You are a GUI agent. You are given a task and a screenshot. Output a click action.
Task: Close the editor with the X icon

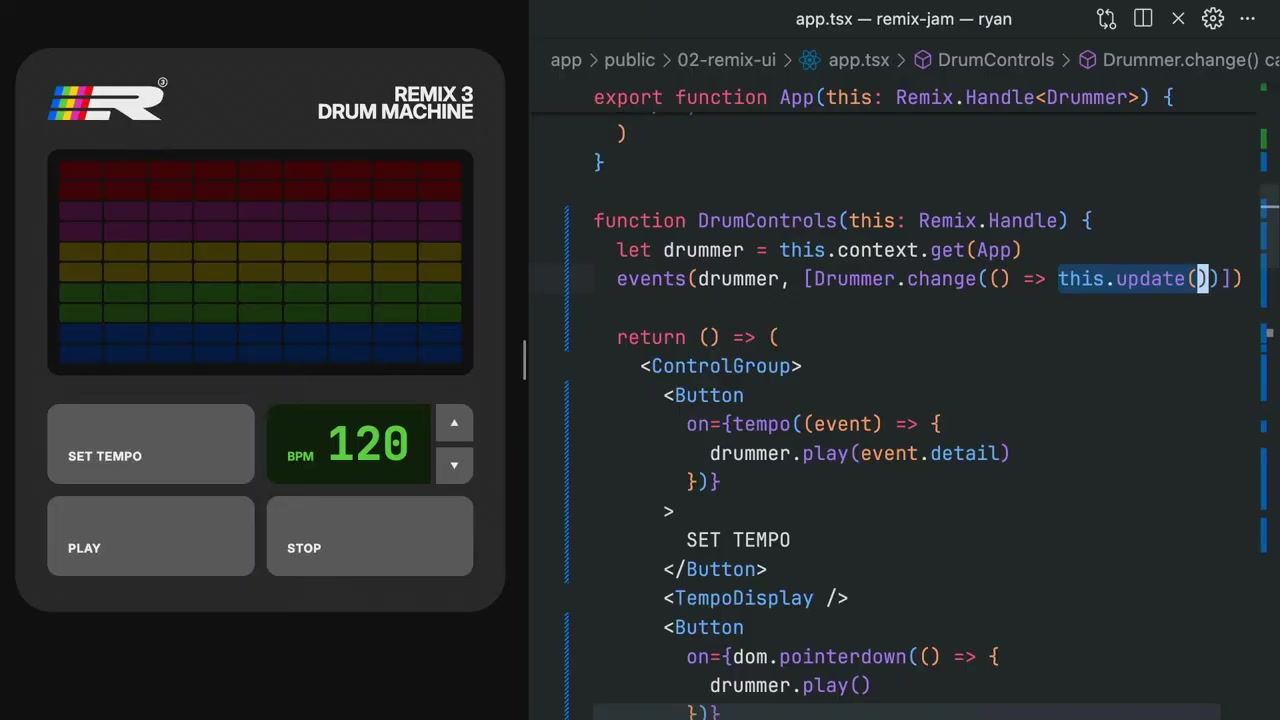coord(1178,19)
